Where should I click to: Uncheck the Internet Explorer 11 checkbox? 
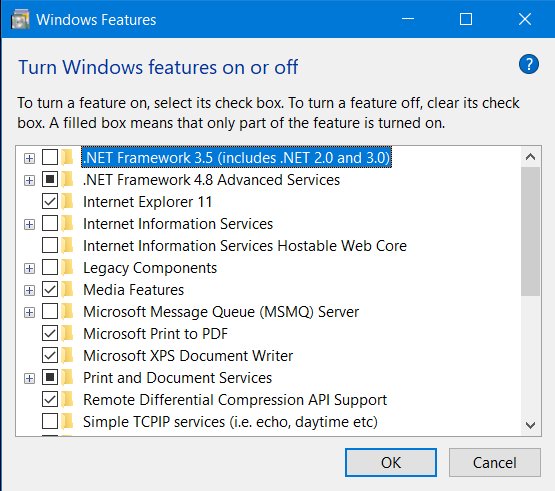pyautogui.click(x=50, y=202)
